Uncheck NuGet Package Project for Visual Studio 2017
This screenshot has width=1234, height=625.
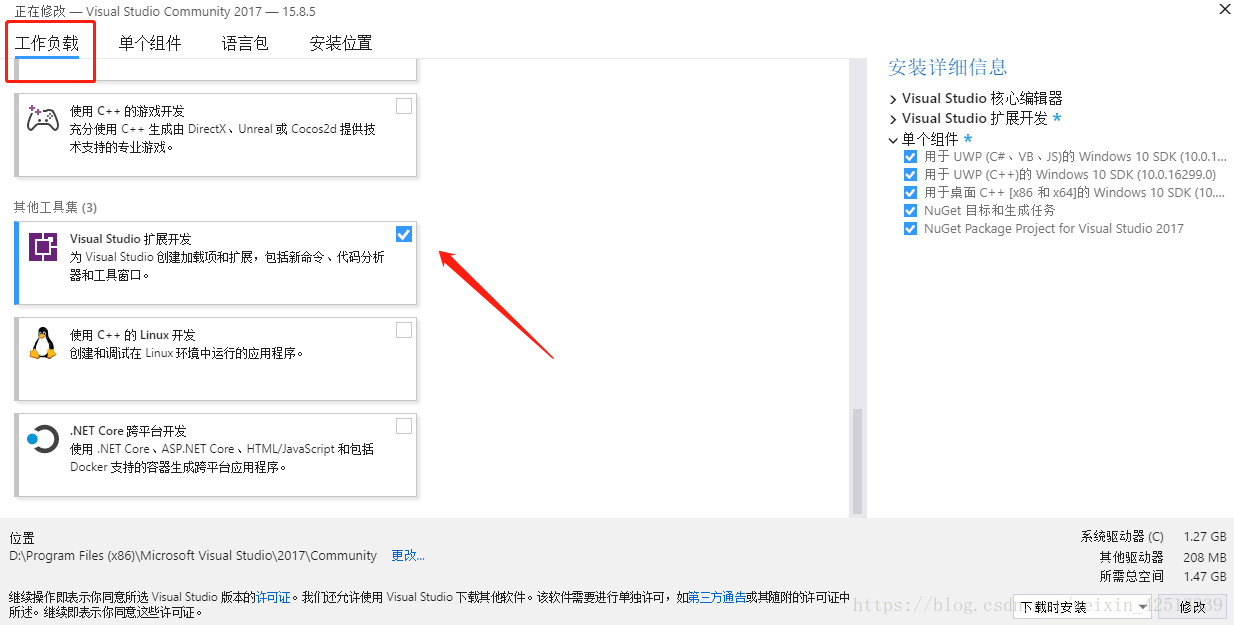910,229
